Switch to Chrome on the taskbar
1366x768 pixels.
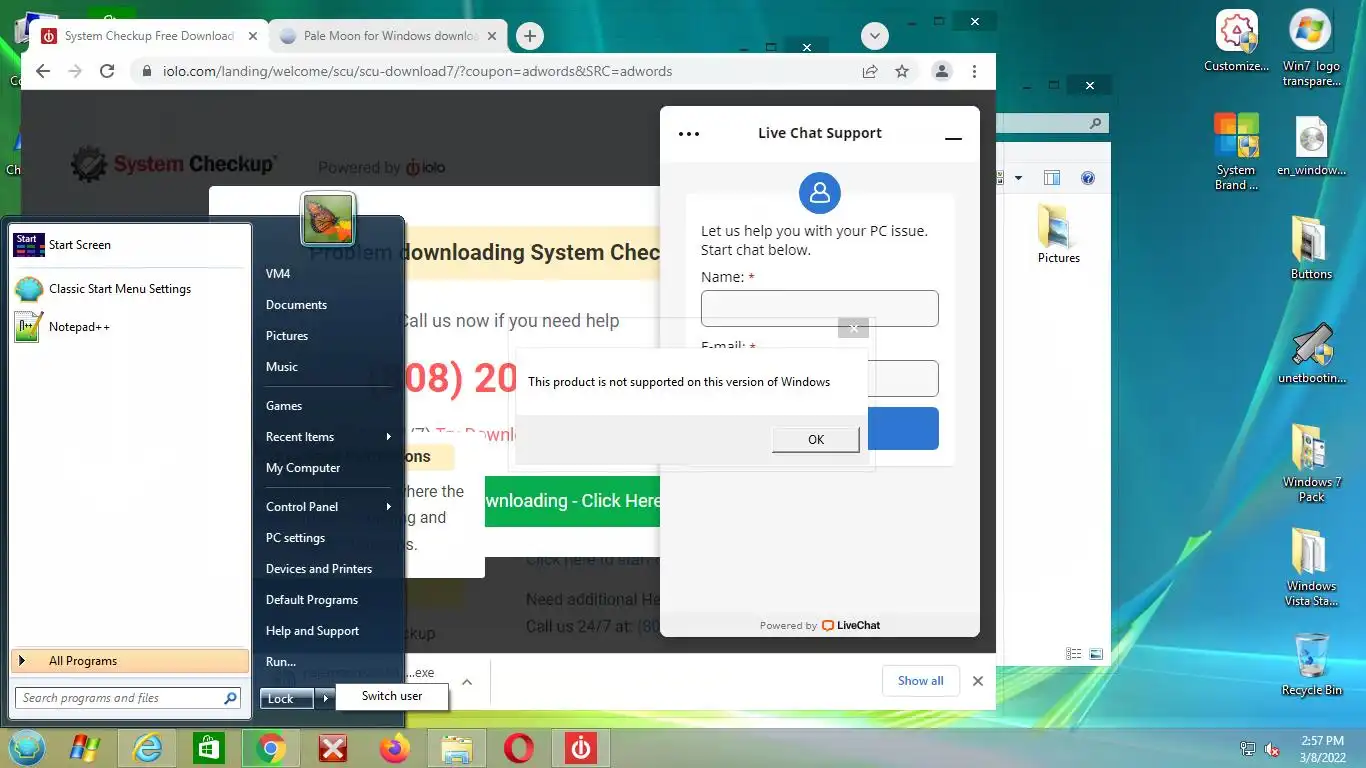click(270, 748)
